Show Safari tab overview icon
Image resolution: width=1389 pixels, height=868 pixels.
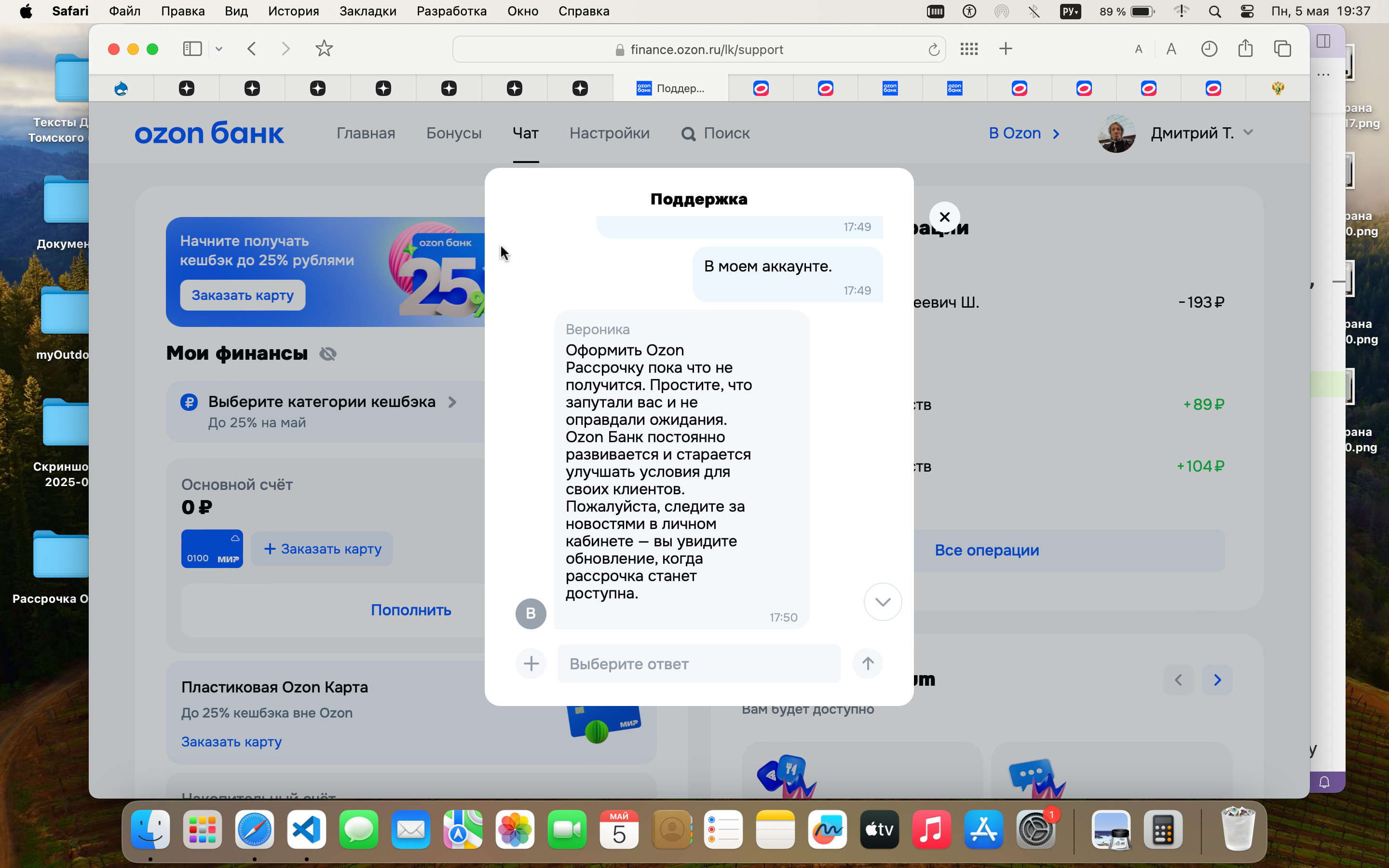coord(1282,49)
